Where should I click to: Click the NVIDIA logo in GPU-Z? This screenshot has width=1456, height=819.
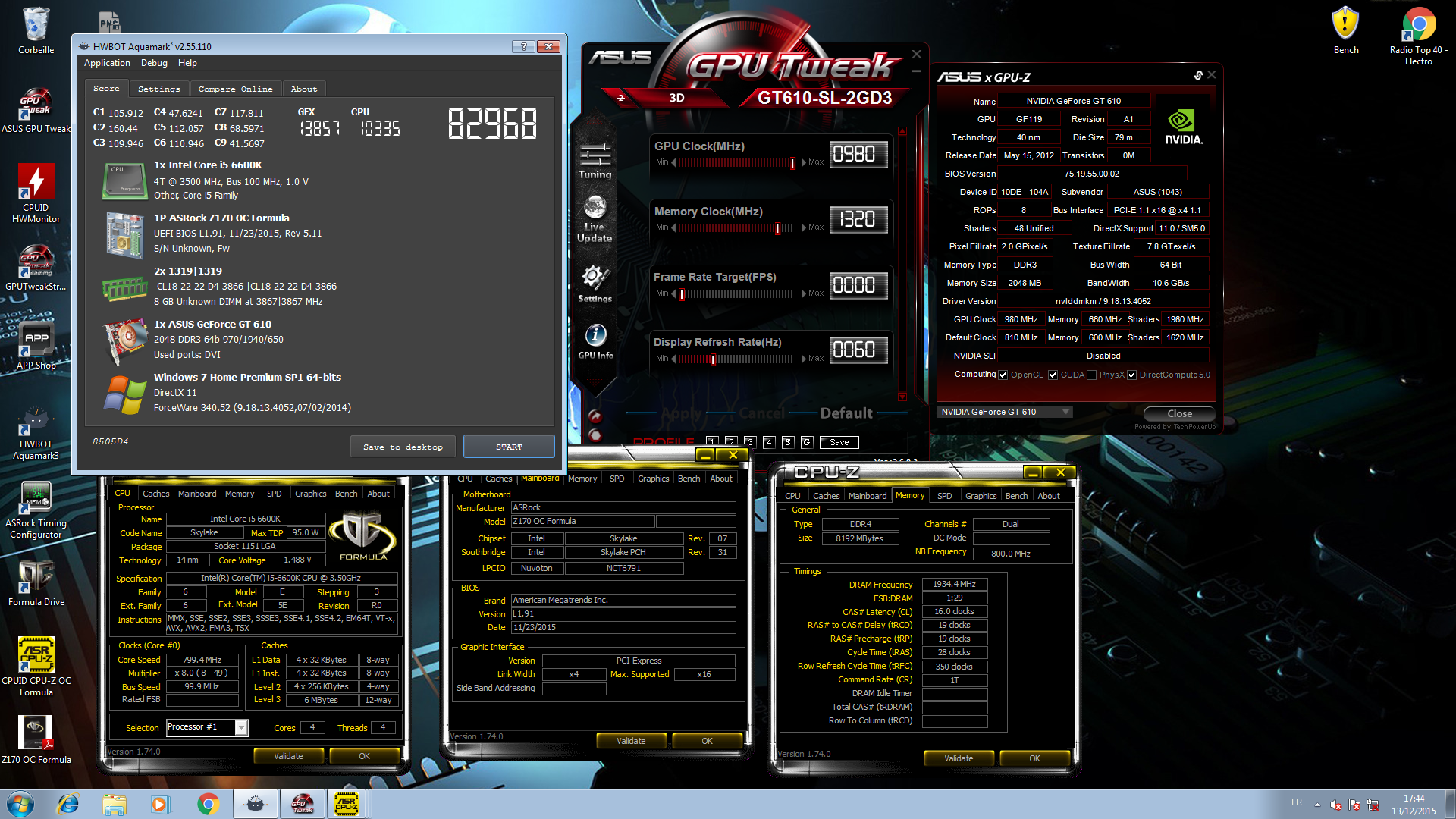click(x=1183, y=127)
